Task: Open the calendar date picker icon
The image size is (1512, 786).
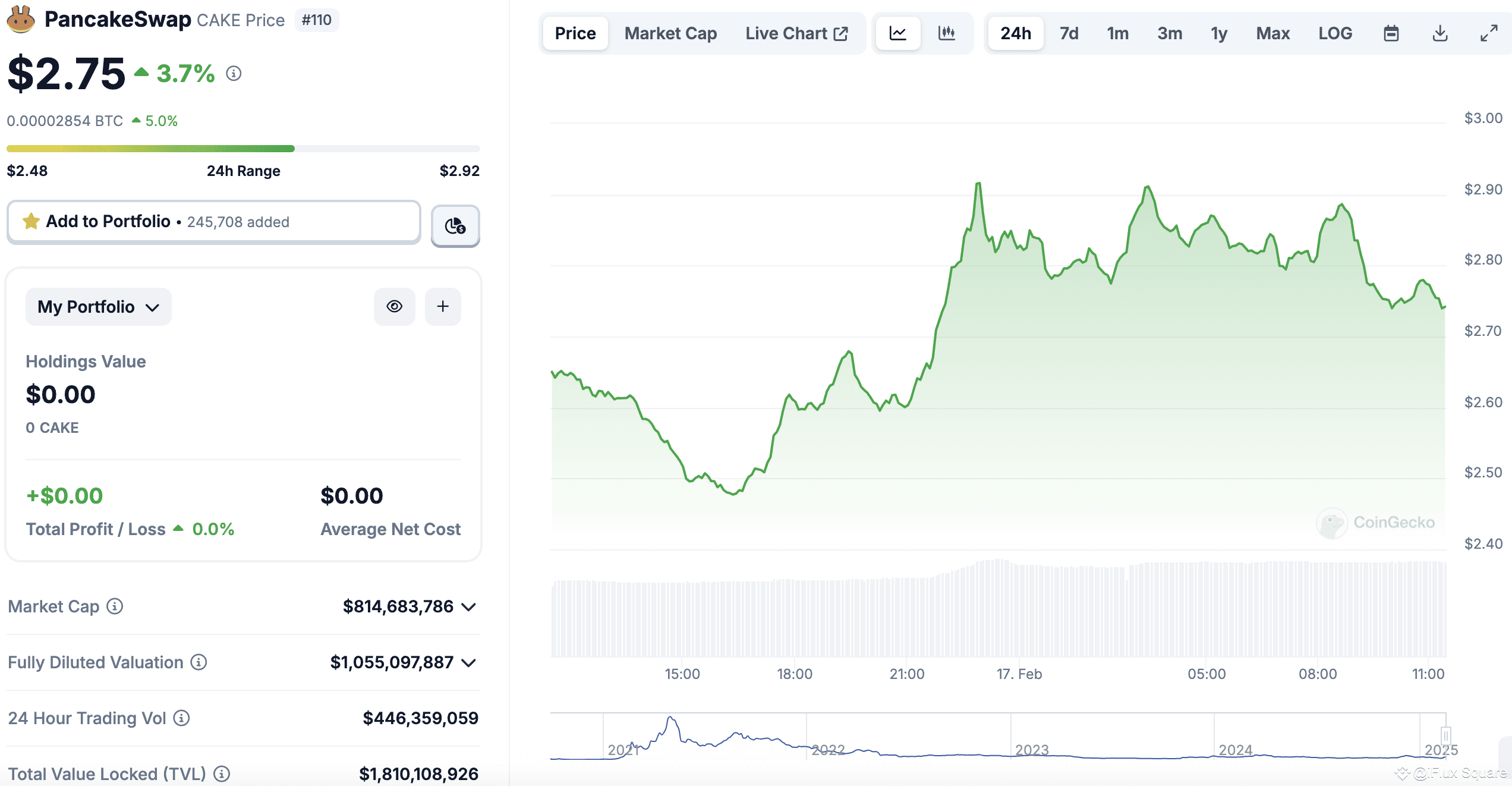Action: point(1391,33)
